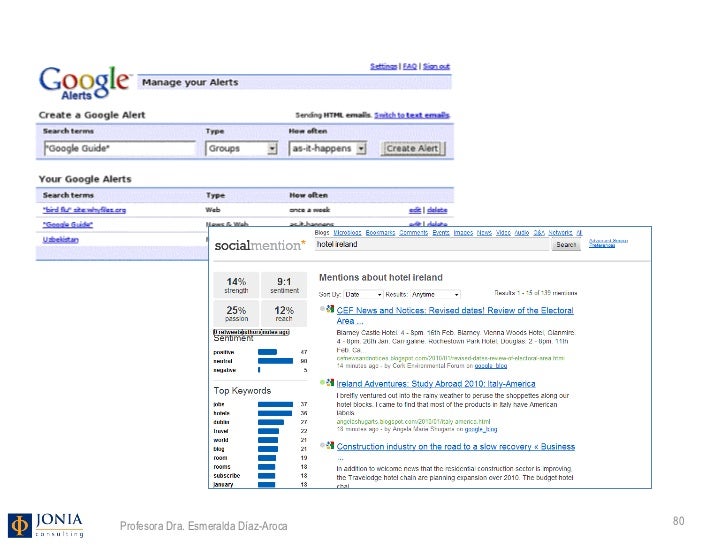The width and height of the screenshot is (728, 546).
Task: Click the Manage your Alerts heading
Action: pos(190,82)
